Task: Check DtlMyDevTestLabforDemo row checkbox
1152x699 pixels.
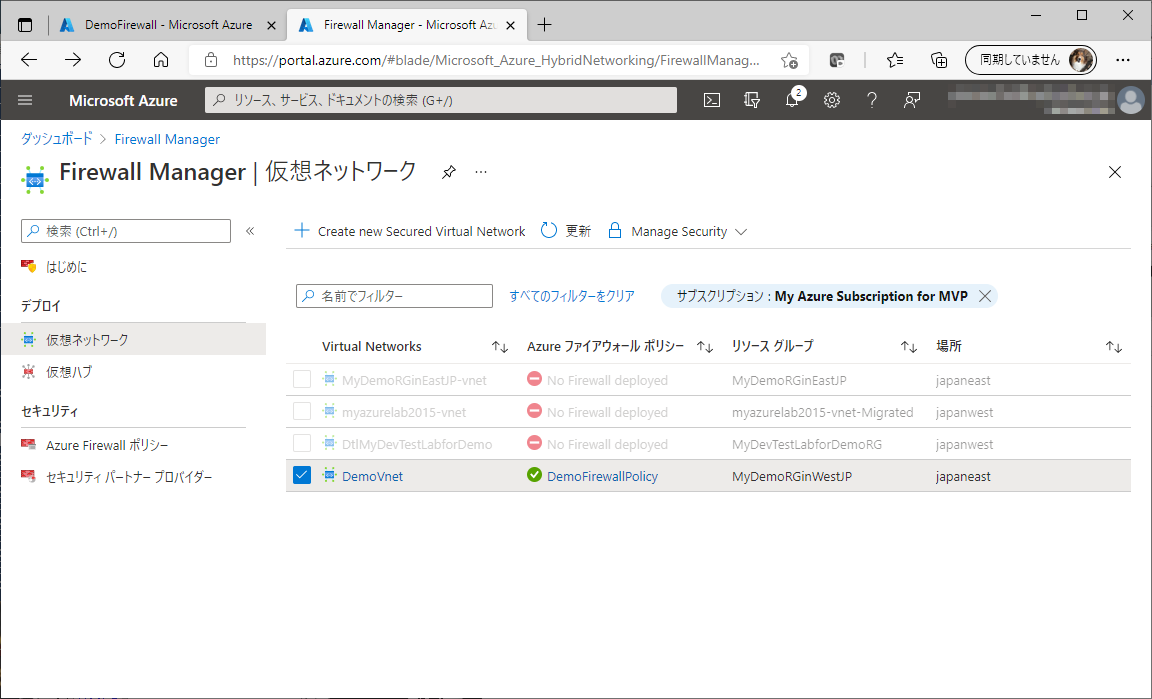Action: (302, 443)
